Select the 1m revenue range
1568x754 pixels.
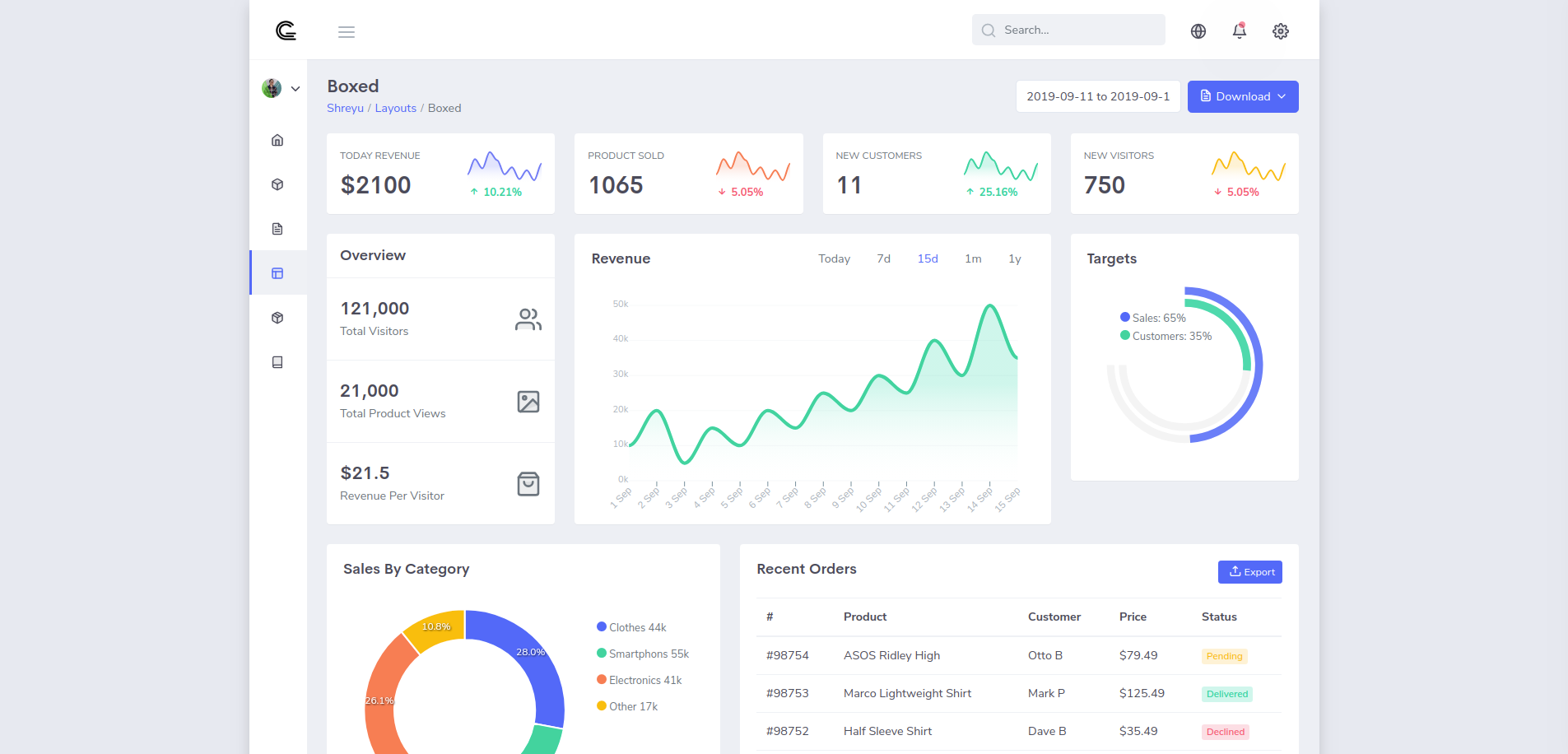(x=973, y=258)
